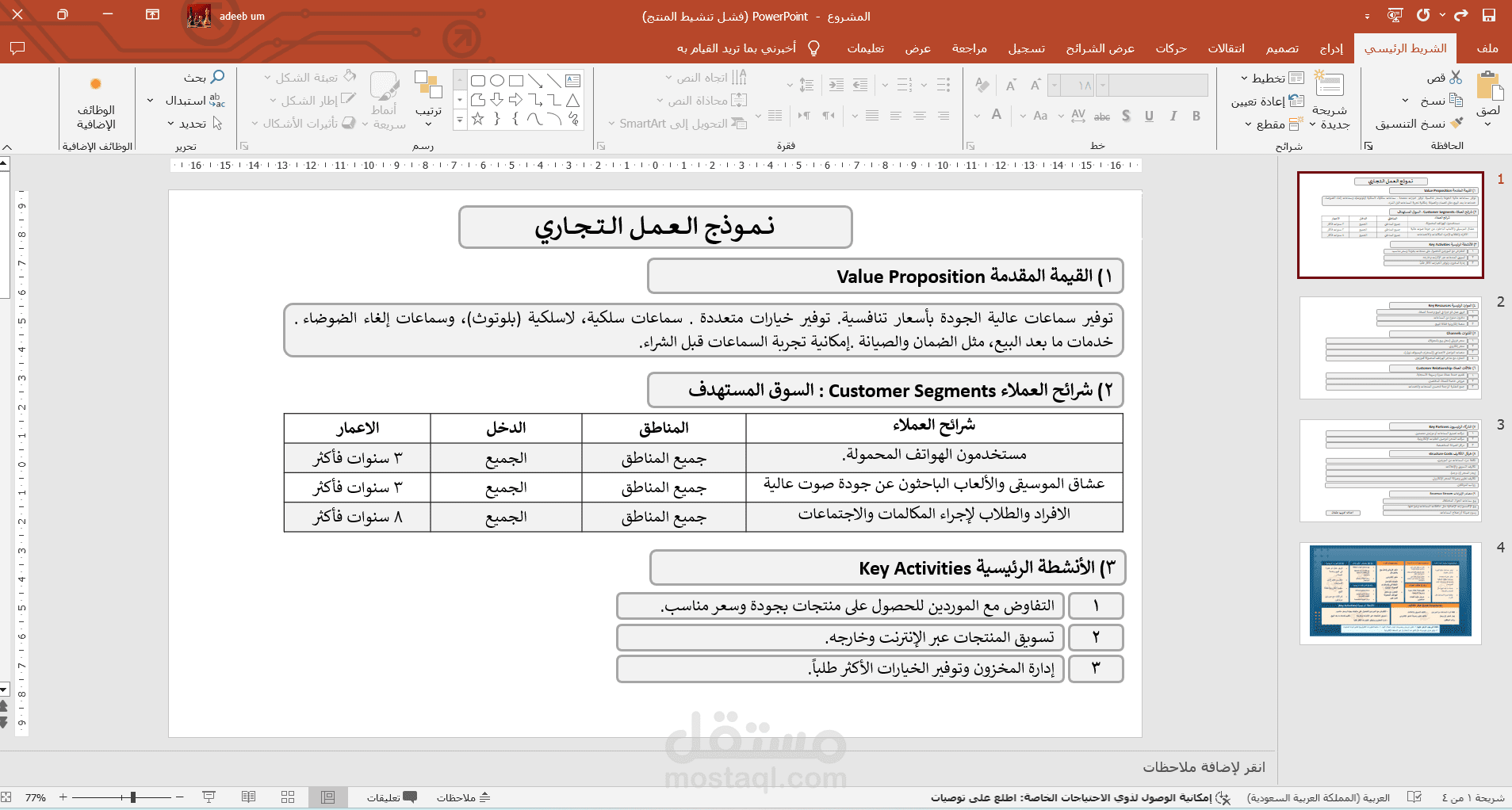Click the Line Spacing icon
The height and width of the screenshot is (810, 1512).
click(x=806, y=85)
